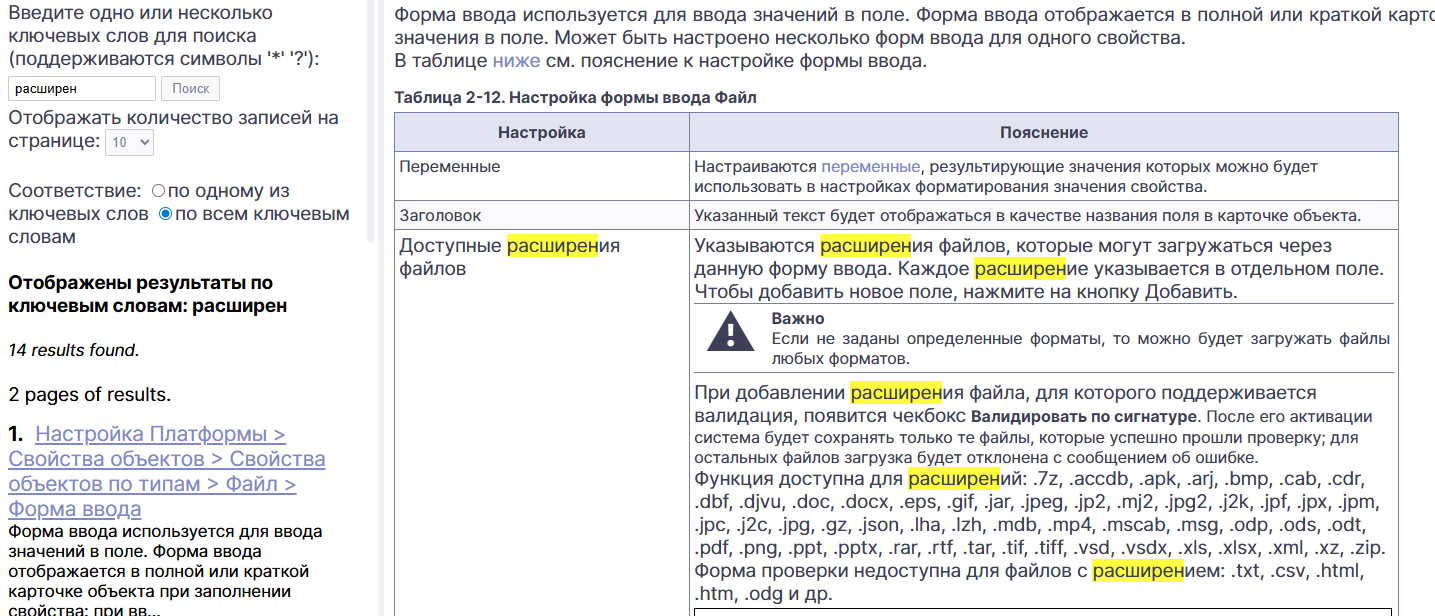1435x616 pixels.
Task: Click the 'Пояснение' column header
Action: (x=1044, y=132)
